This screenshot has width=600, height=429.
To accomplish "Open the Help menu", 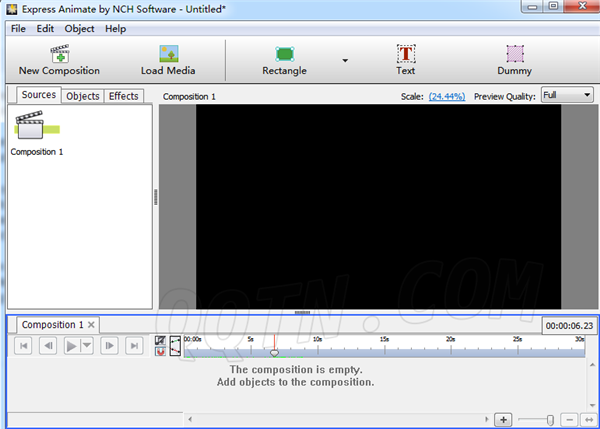I will point(116,29).
